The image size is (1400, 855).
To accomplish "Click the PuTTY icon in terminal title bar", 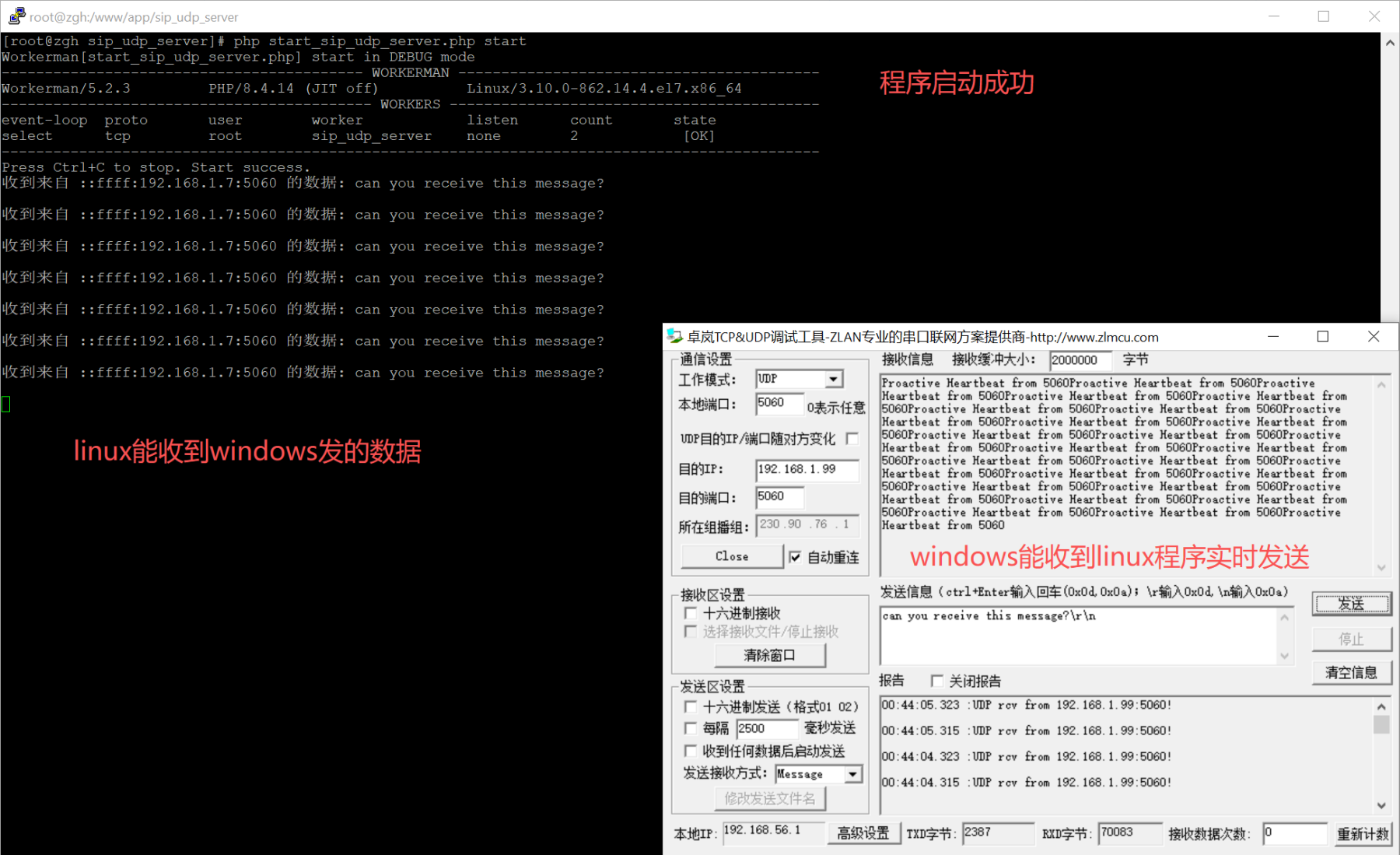I will (x=16, y=16).
